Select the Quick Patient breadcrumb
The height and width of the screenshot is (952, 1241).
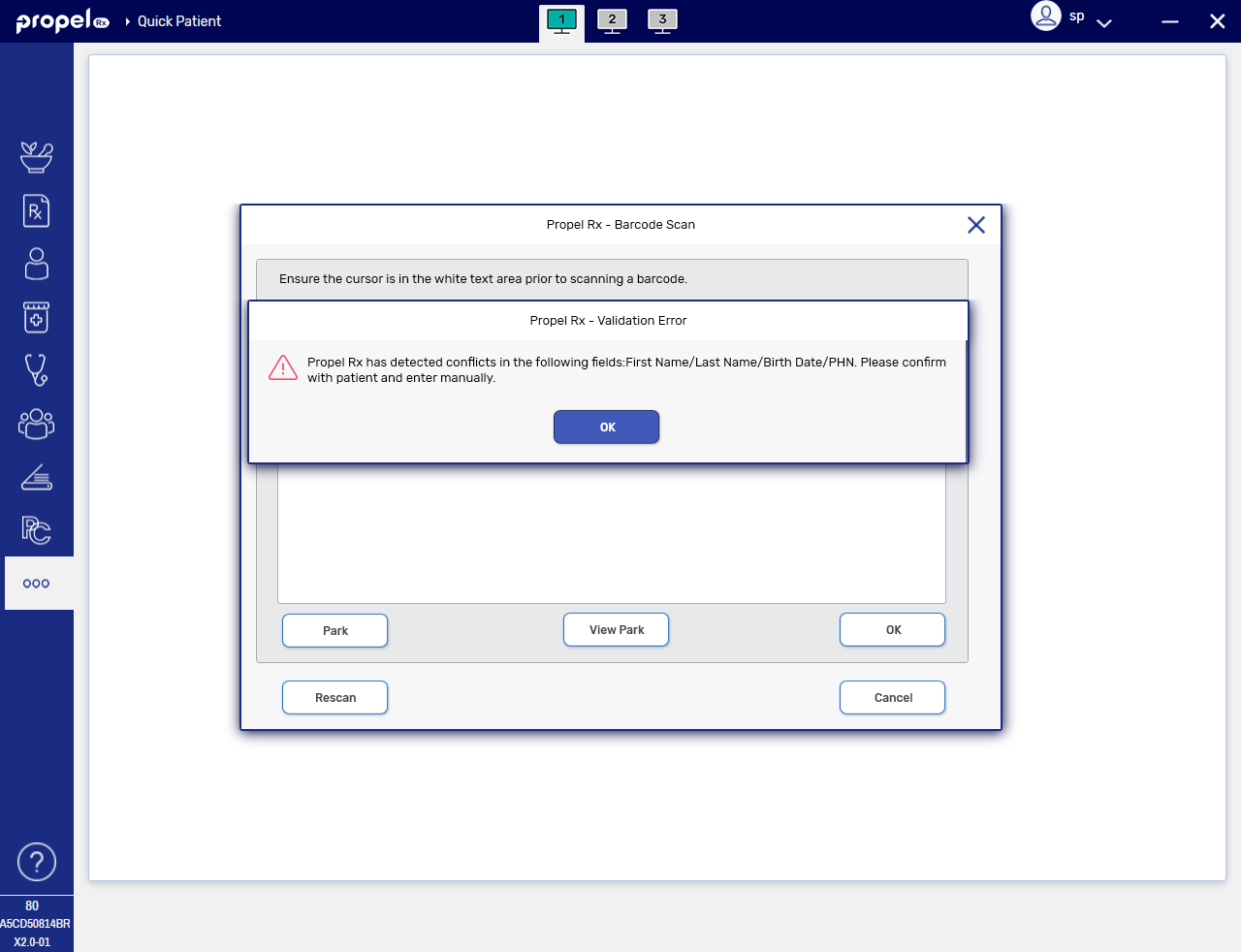pos(180,20)
